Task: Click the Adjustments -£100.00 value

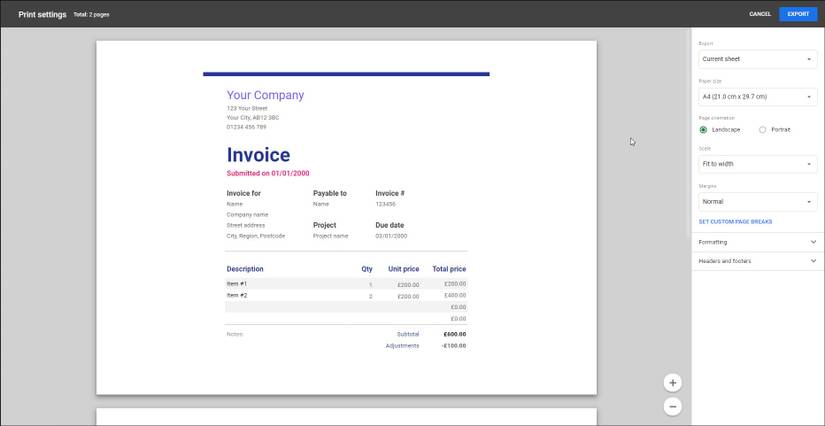Action: tap(454, 346)
